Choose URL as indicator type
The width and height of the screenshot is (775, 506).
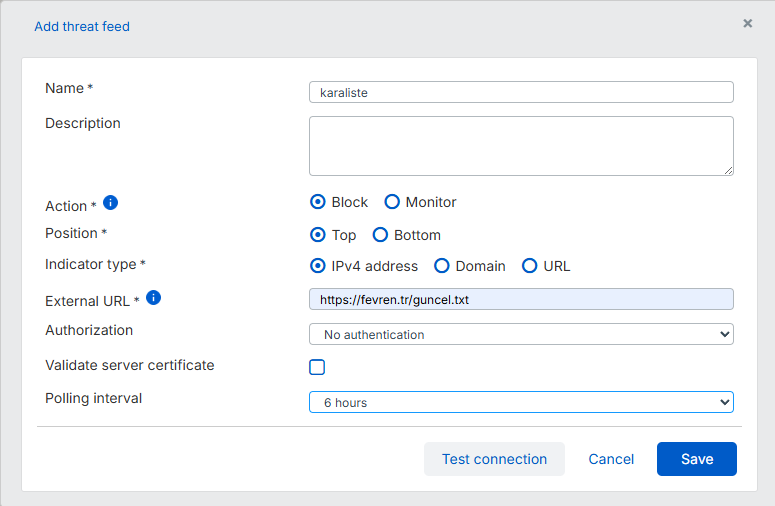(x=530, y=266)
